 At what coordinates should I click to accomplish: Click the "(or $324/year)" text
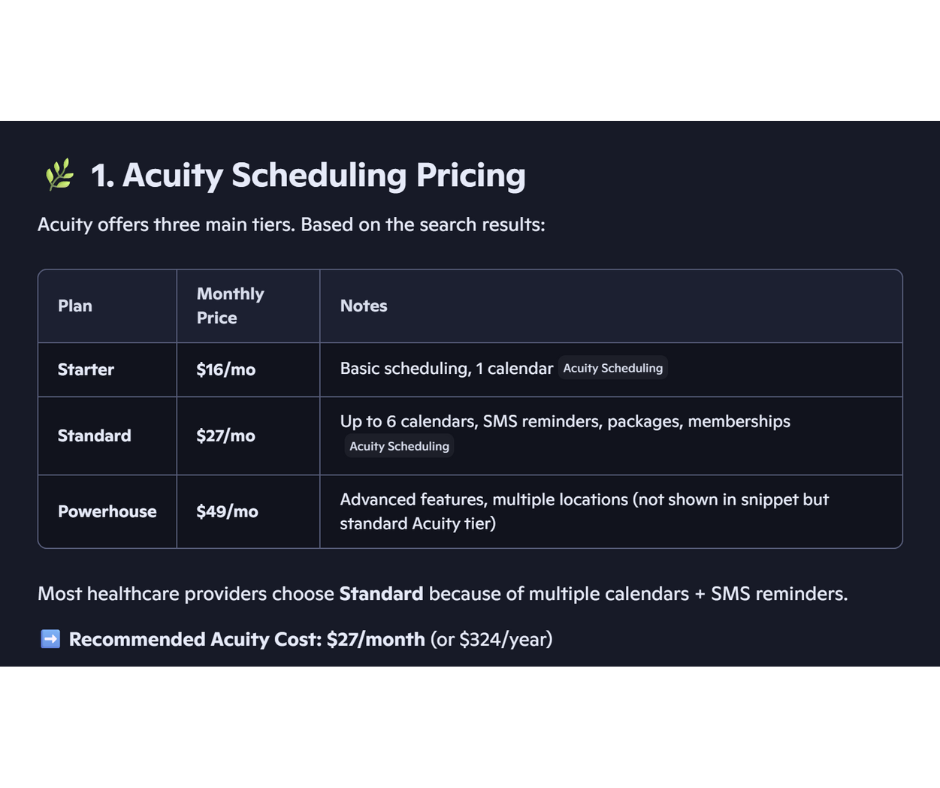(491, 639)
